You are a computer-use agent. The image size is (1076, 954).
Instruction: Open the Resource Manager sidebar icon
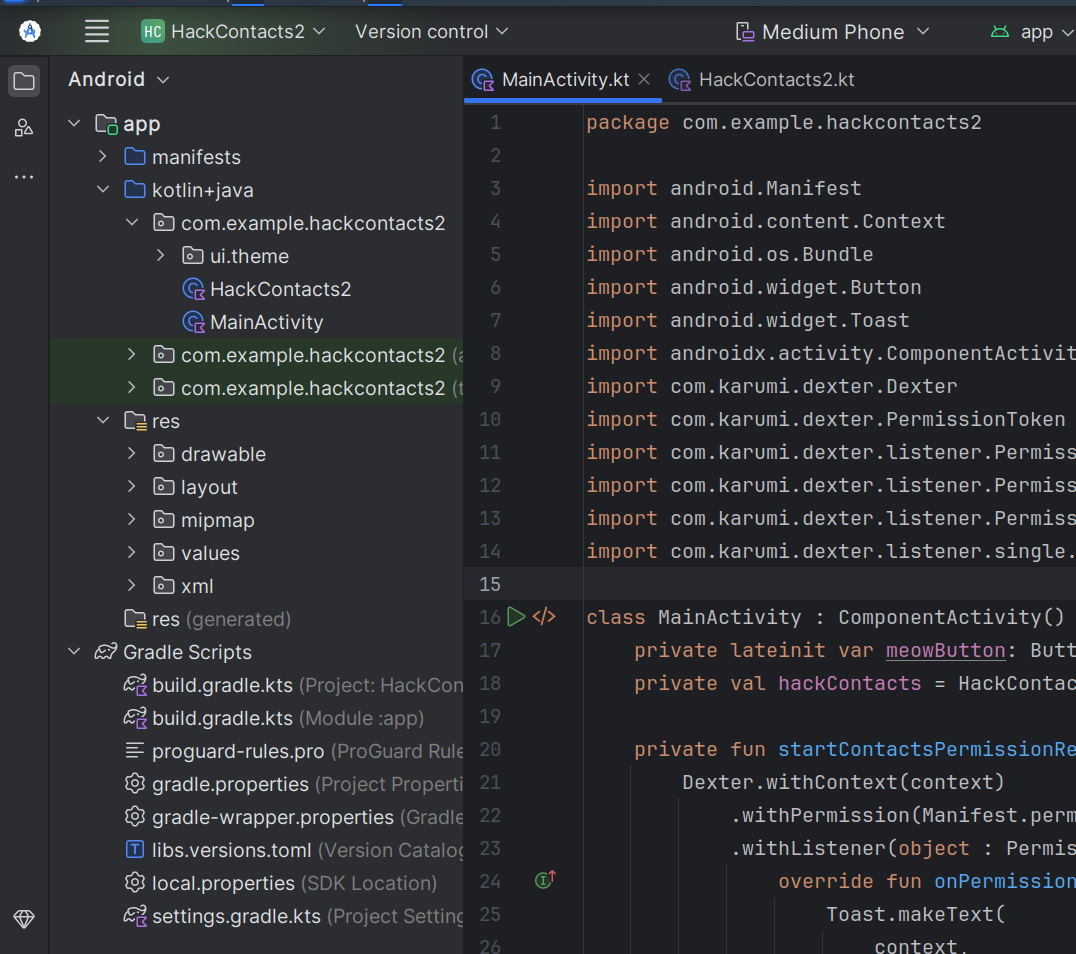[24, 128]
